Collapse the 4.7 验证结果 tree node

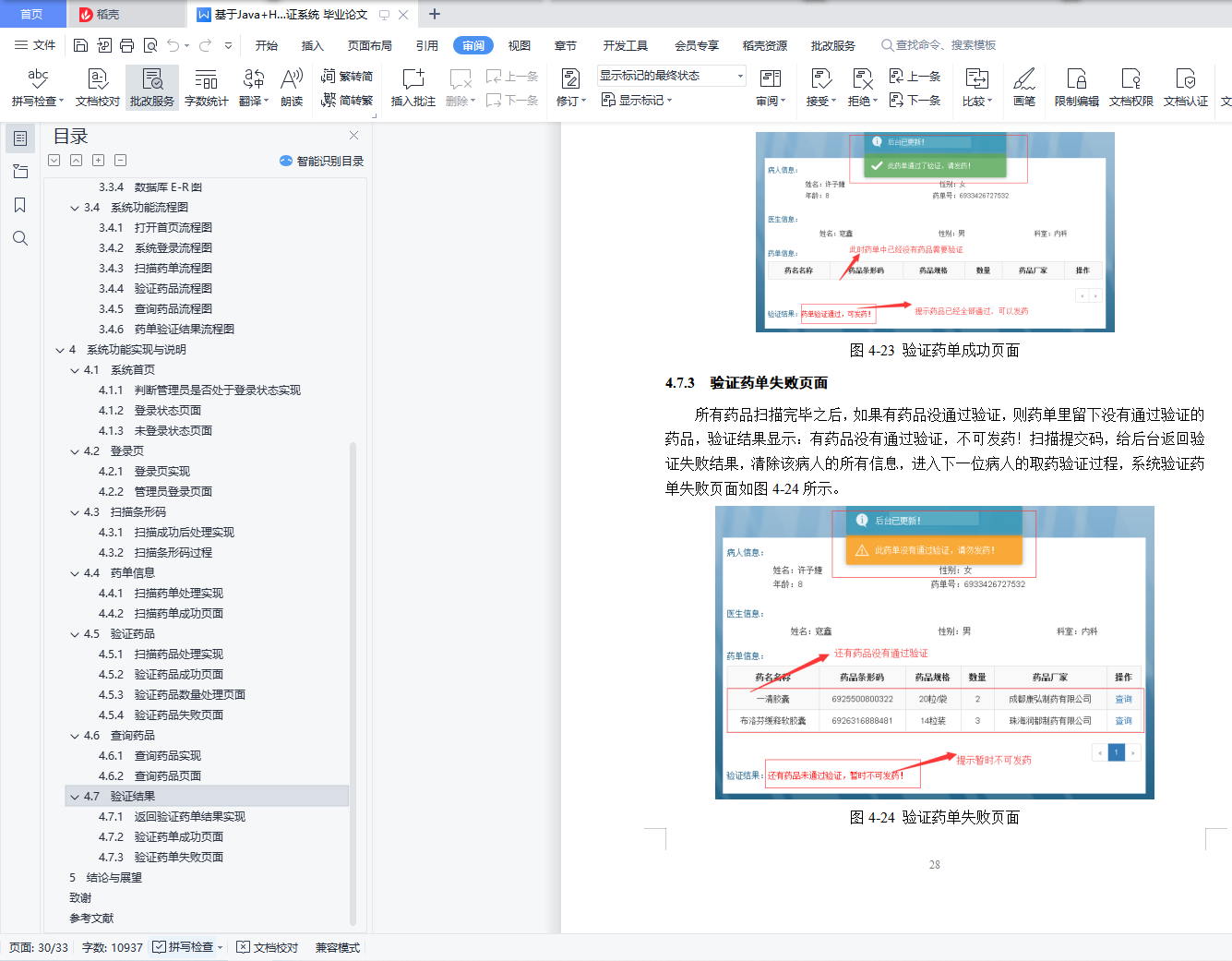[x=75, y=797]
